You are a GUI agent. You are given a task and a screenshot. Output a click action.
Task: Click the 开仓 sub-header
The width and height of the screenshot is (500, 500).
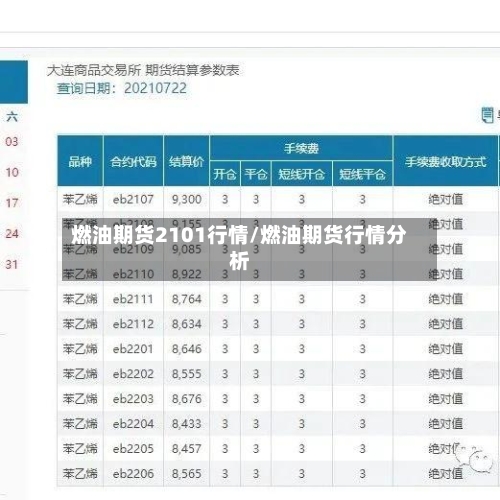click(225, 174)
